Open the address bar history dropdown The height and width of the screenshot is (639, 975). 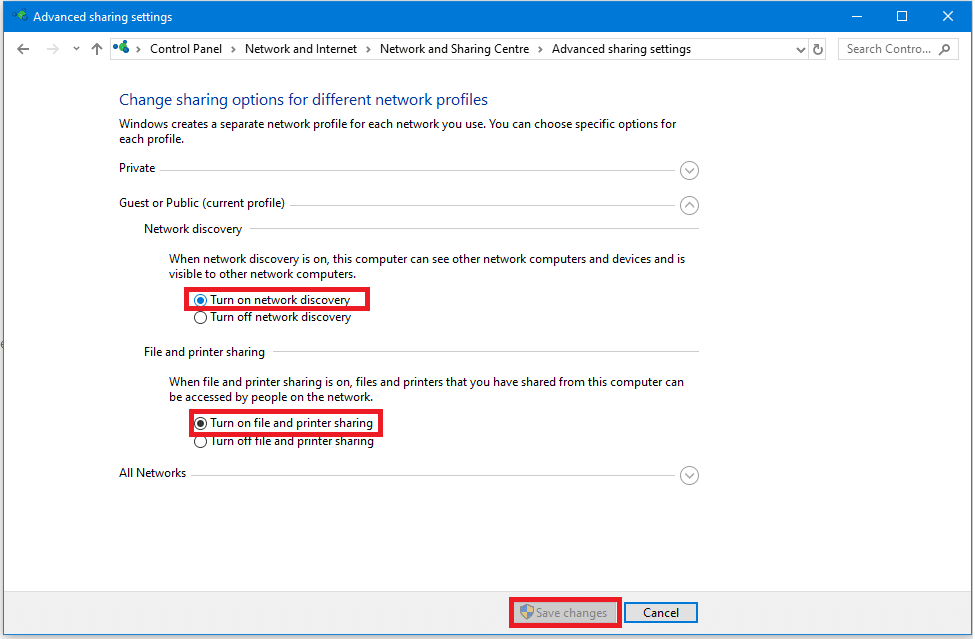pos(800,49)
